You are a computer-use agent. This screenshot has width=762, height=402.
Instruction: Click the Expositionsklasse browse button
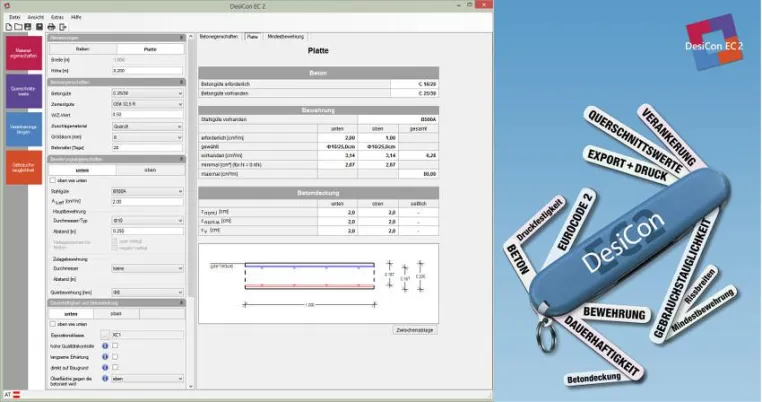tap(105, 335)
